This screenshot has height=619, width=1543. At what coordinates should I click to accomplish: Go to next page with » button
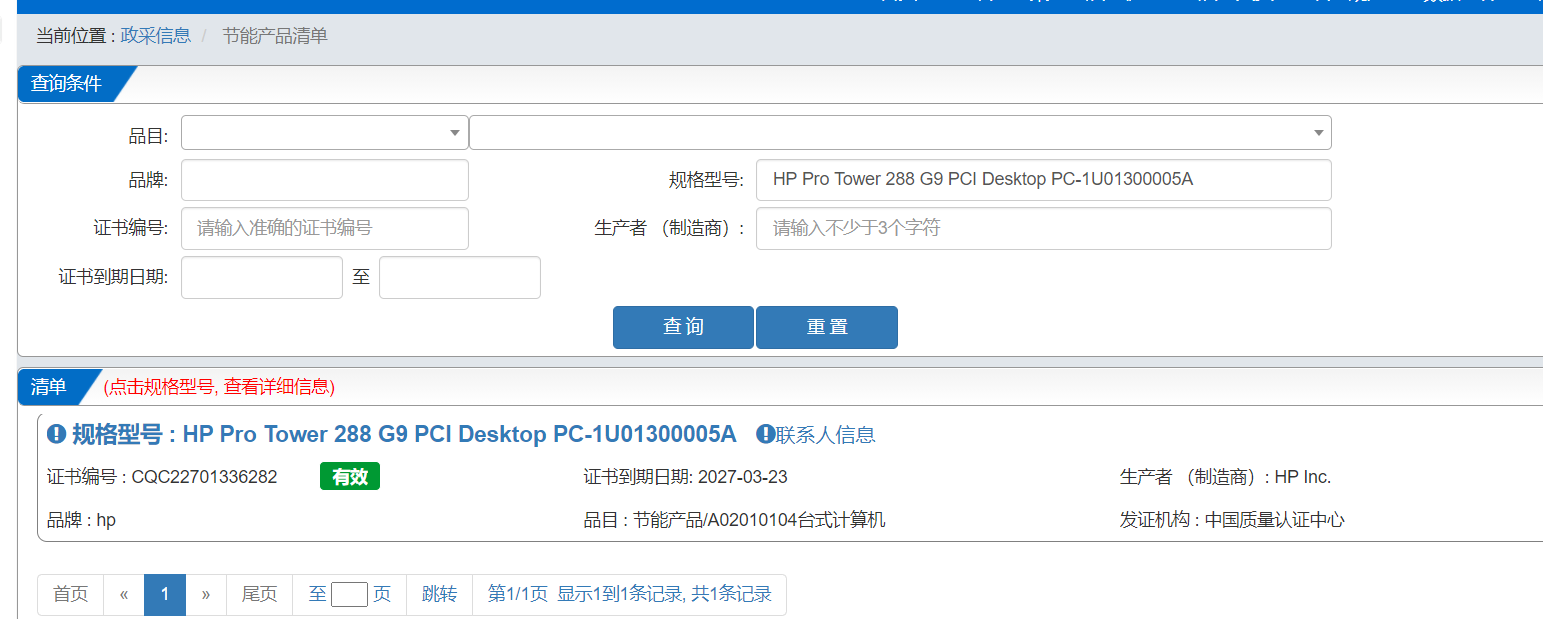click(206, 594)
